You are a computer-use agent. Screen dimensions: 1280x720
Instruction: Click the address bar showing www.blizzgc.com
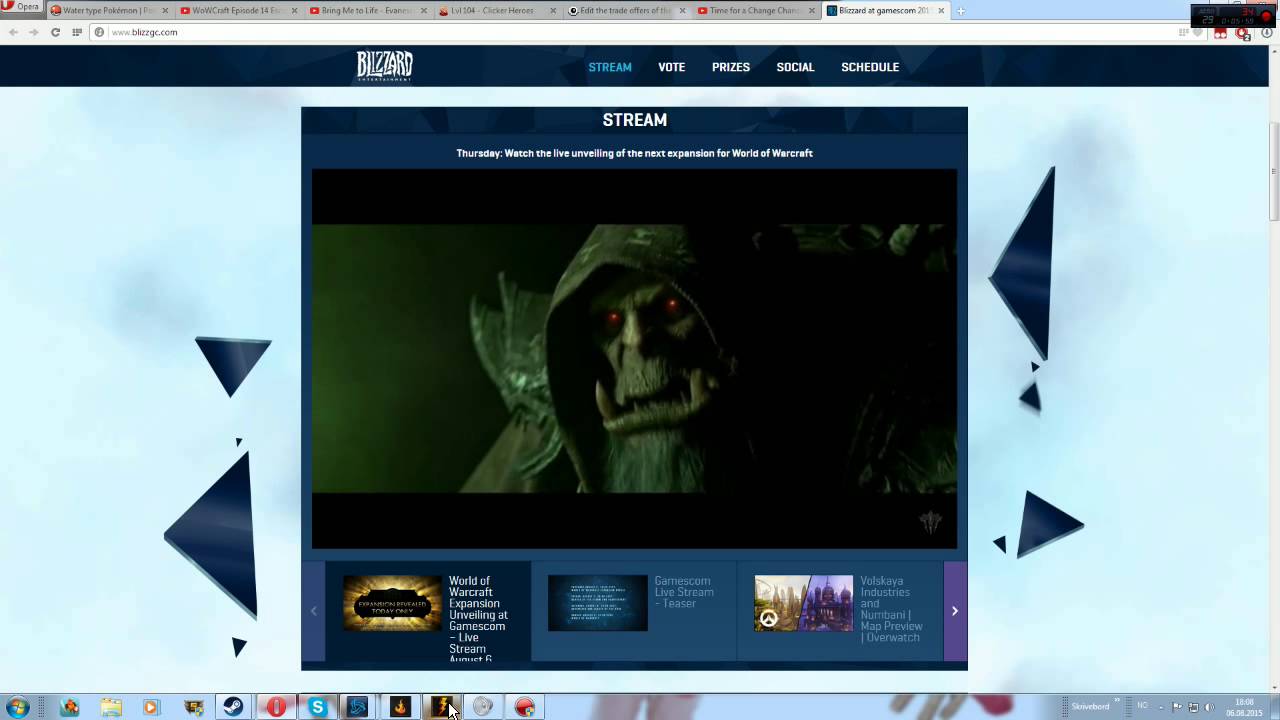point(630,32)
